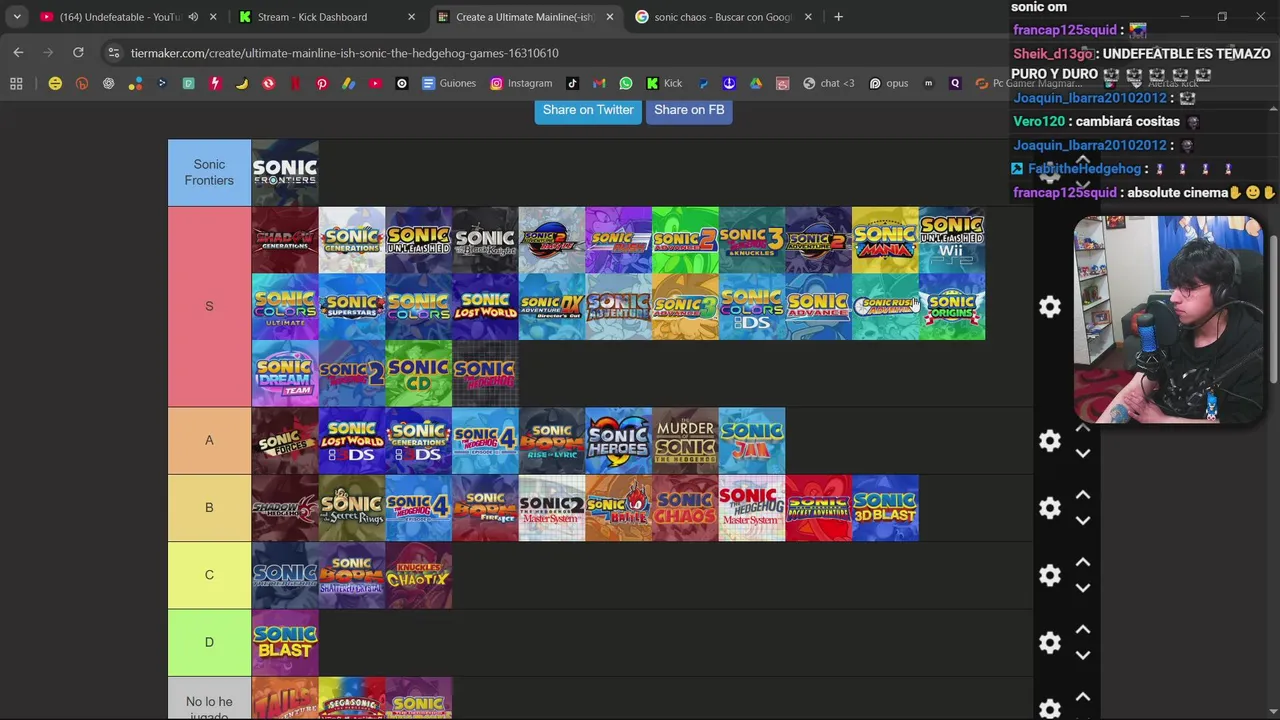Open the TikTok bookmark icon
Viewport: 1280px width, 720px height.
tap(572, 84)
